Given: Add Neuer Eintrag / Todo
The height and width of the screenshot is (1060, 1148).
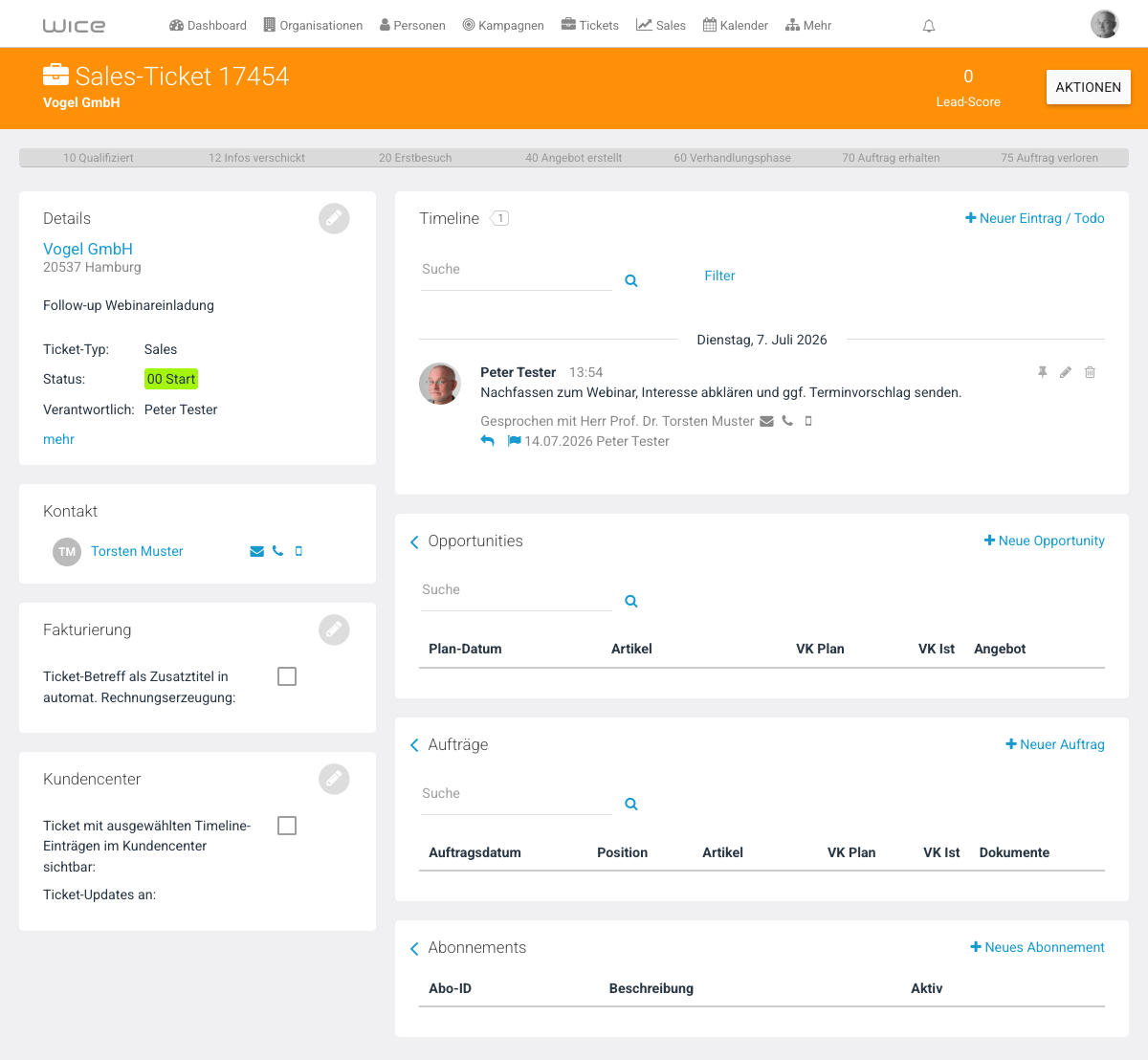Looking at the screenshot, I should 1035,218.
